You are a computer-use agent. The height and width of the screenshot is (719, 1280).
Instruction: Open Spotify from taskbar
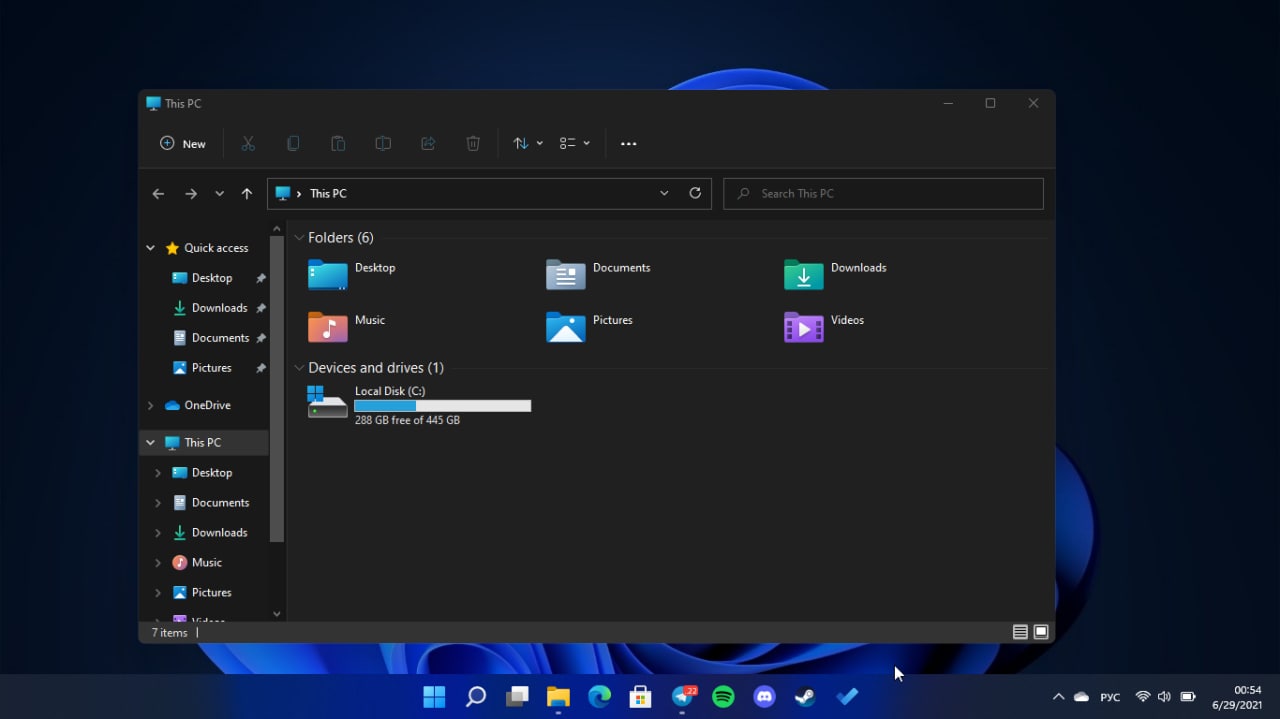[723, 697]
